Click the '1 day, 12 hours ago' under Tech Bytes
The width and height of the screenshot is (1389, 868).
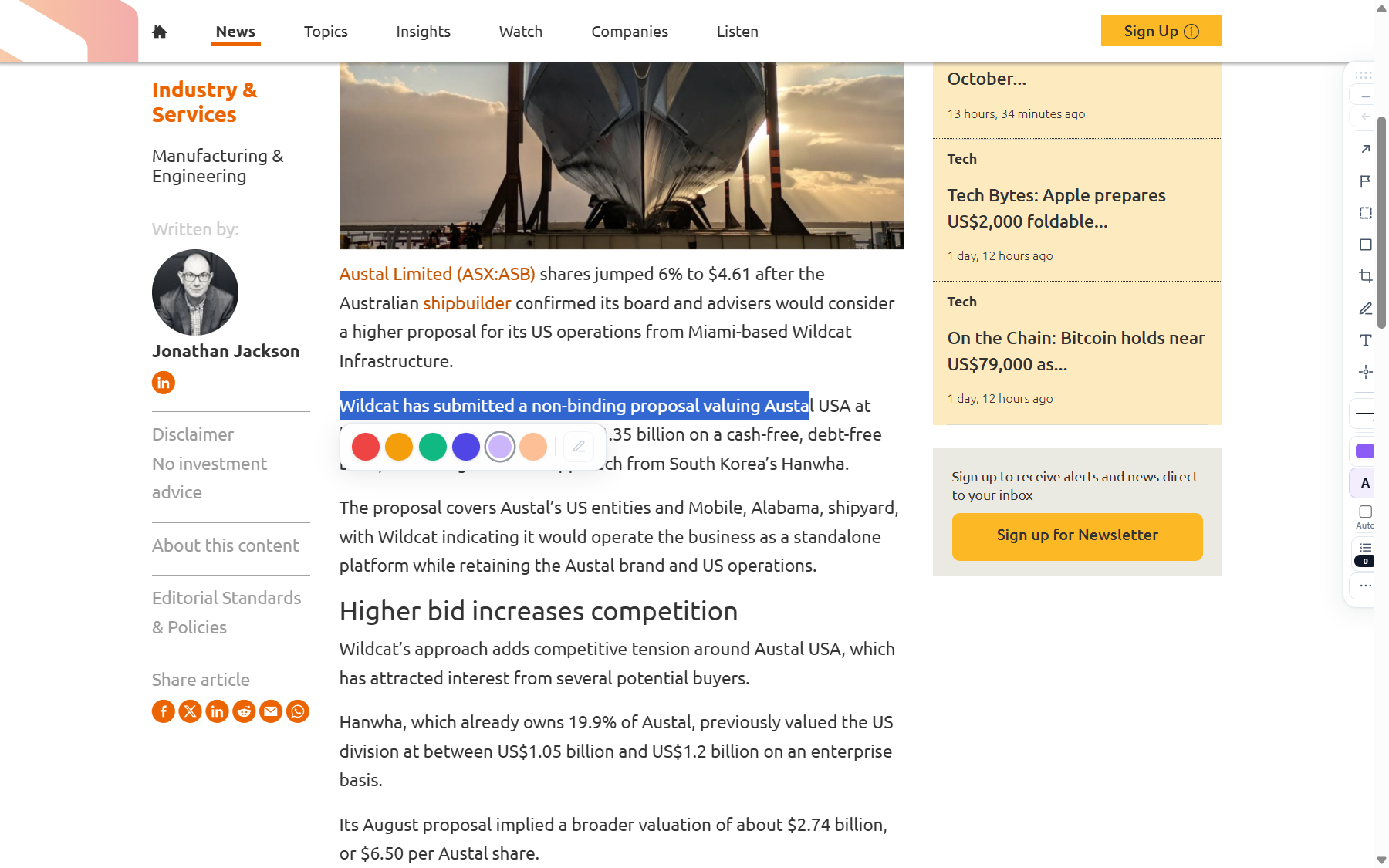(x=1000, y=256)
